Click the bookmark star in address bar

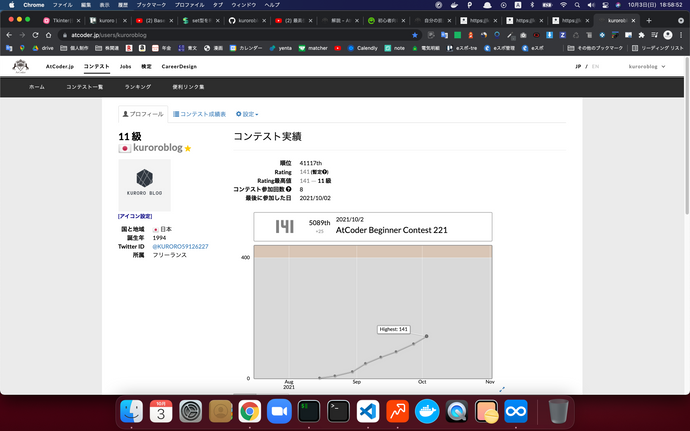pos(415,35)
